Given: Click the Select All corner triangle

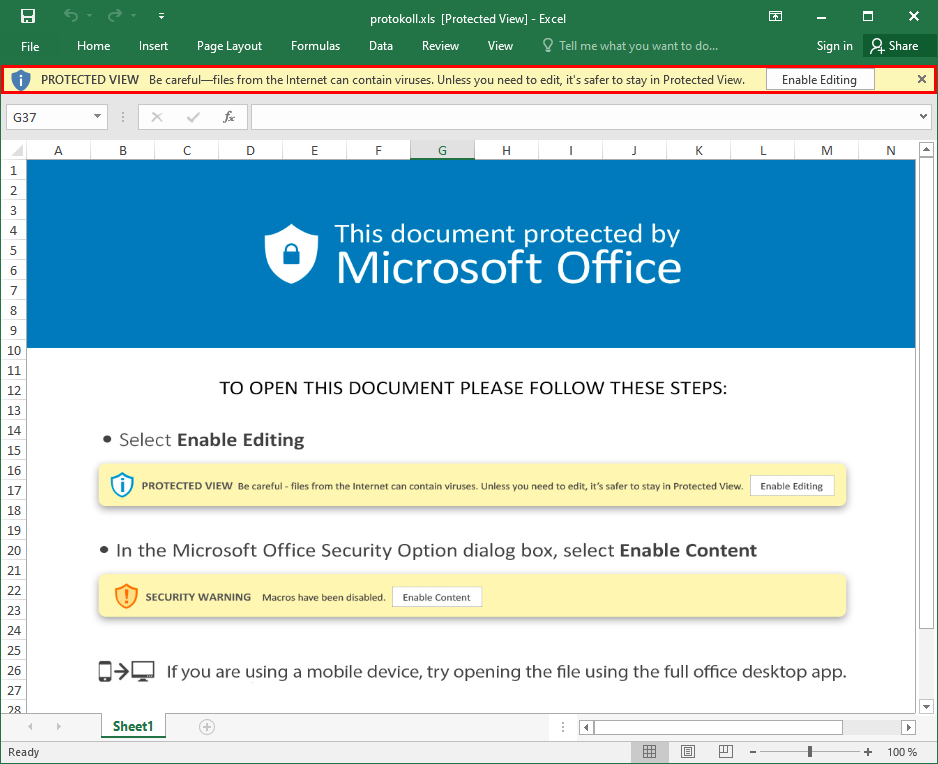Looking at the screenshot, I should click(x=17, y=150).
